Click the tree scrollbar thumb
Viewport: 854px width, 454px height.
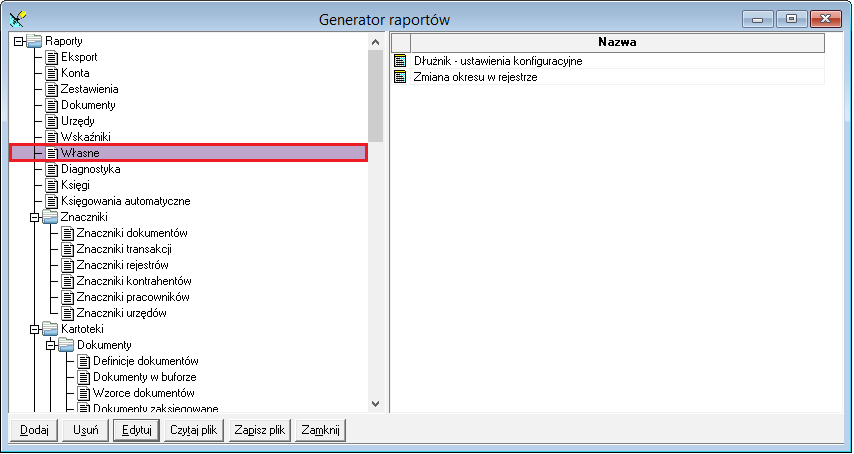pos(375,96)
